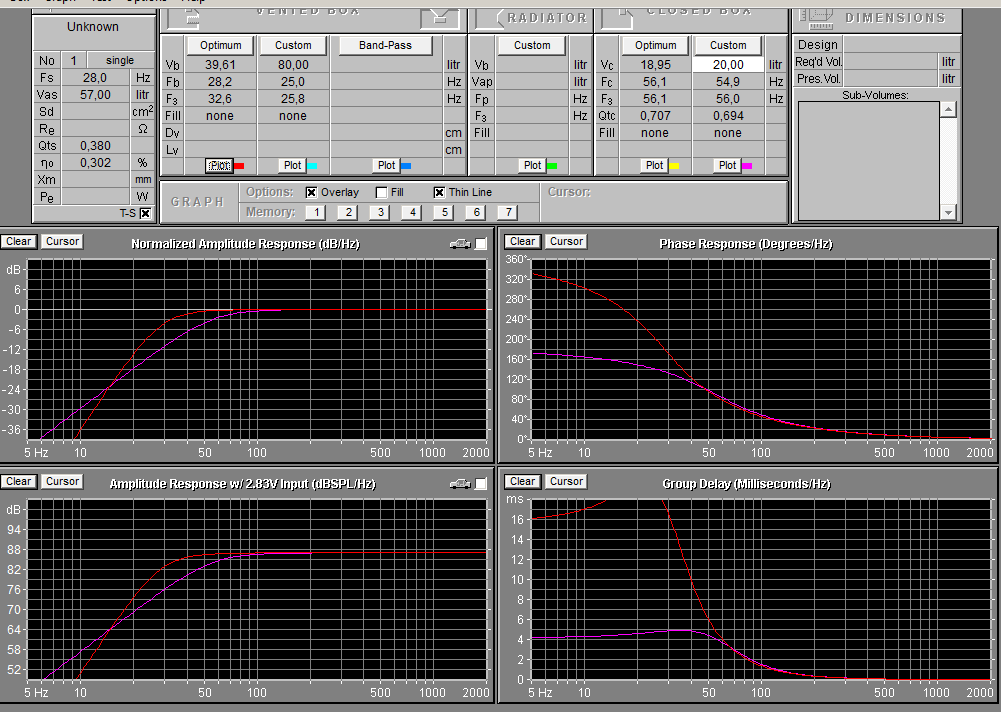Select graph Memory slot 1

pos(316,212)
